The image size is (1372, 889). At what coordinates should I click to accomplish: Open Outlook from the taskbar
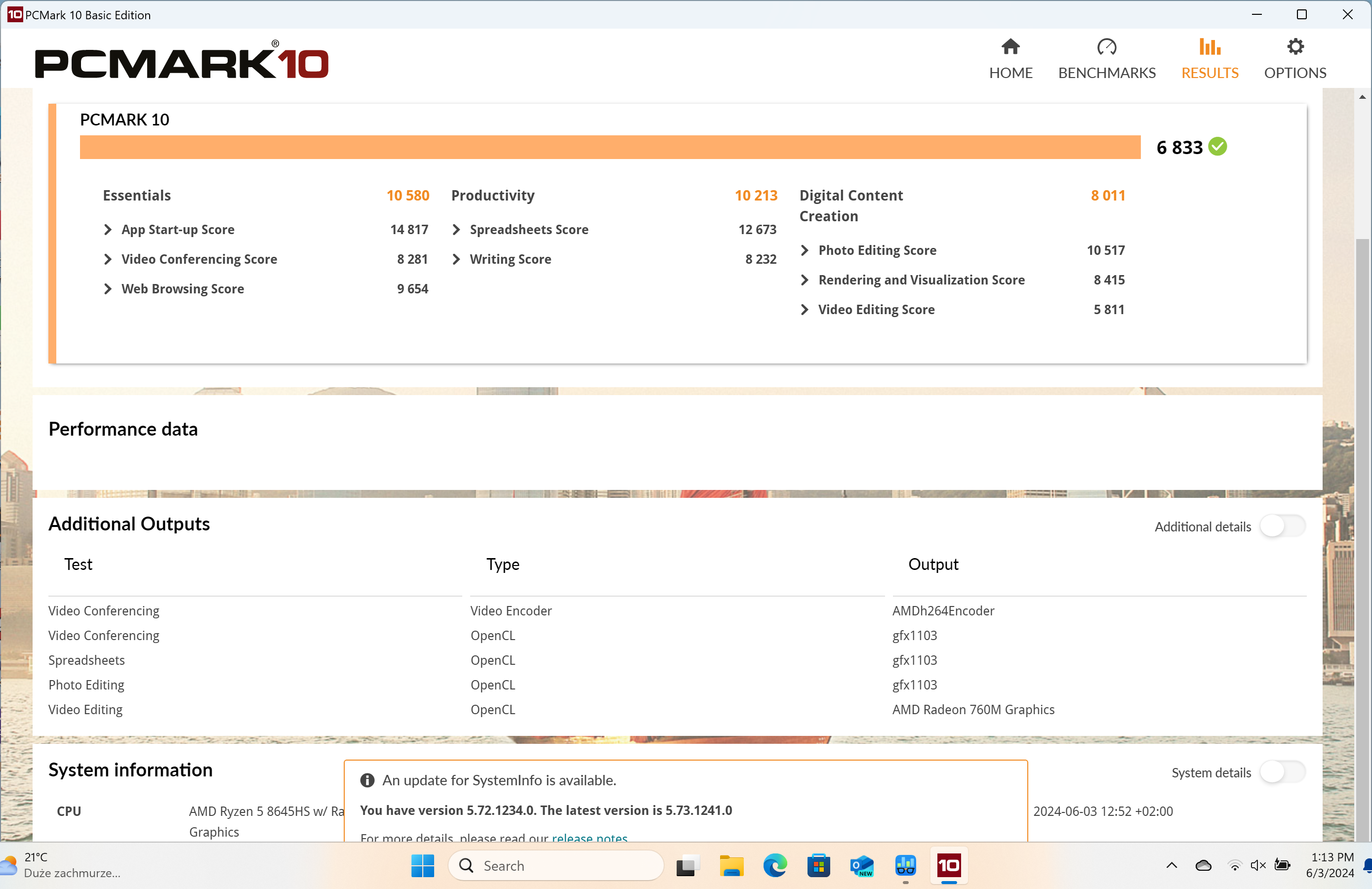click(x=862, y=865)
